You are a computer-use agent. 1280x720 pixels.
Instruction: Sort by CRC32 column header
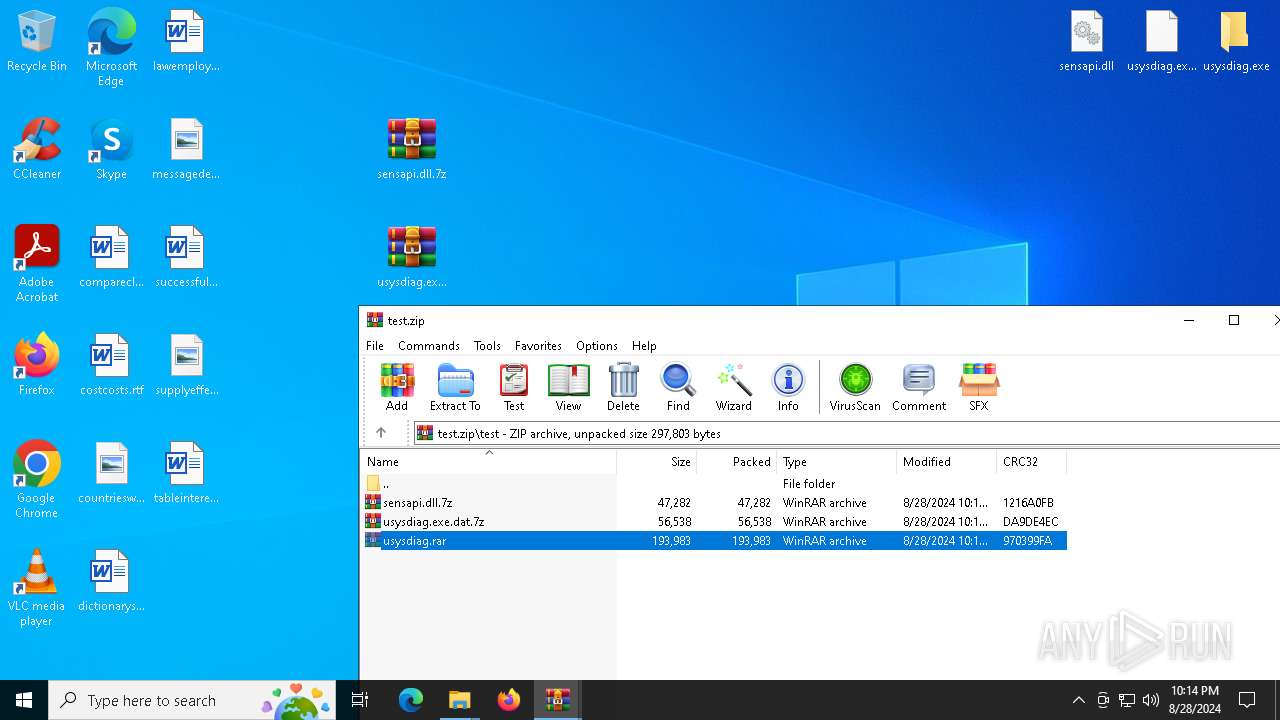coord(1032,462)
